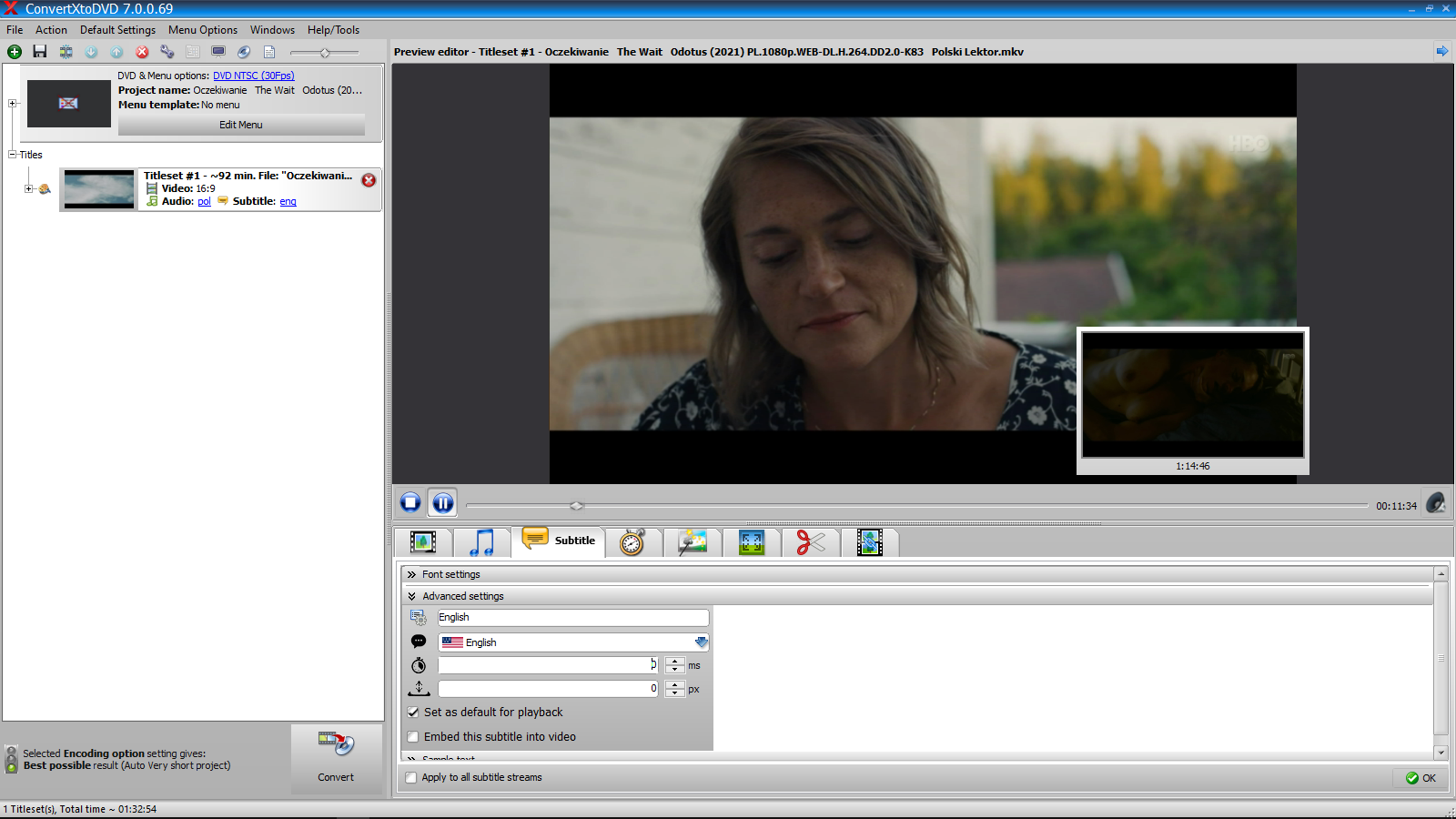
Task: Open the Chapters stopwatch tab
Action: [632, 542]
